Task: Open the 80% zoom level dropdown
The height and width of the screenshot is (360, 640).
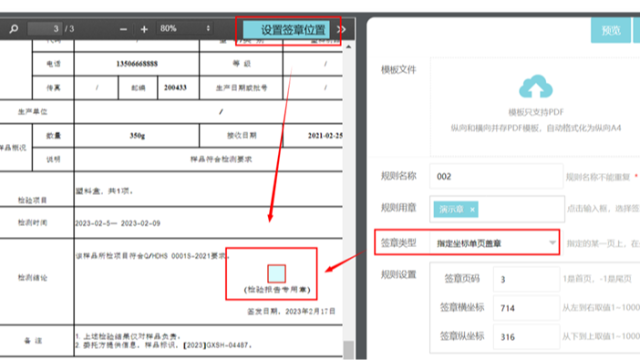Action: tap(185, 29)
